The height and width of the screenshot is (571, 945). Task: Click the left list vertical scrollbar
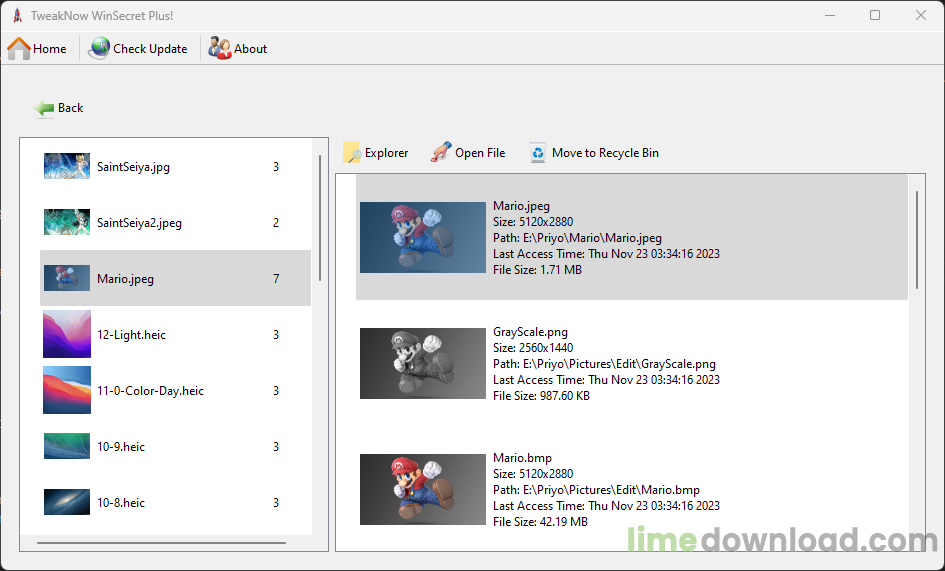pyautogui.click(x=320, y=217)
